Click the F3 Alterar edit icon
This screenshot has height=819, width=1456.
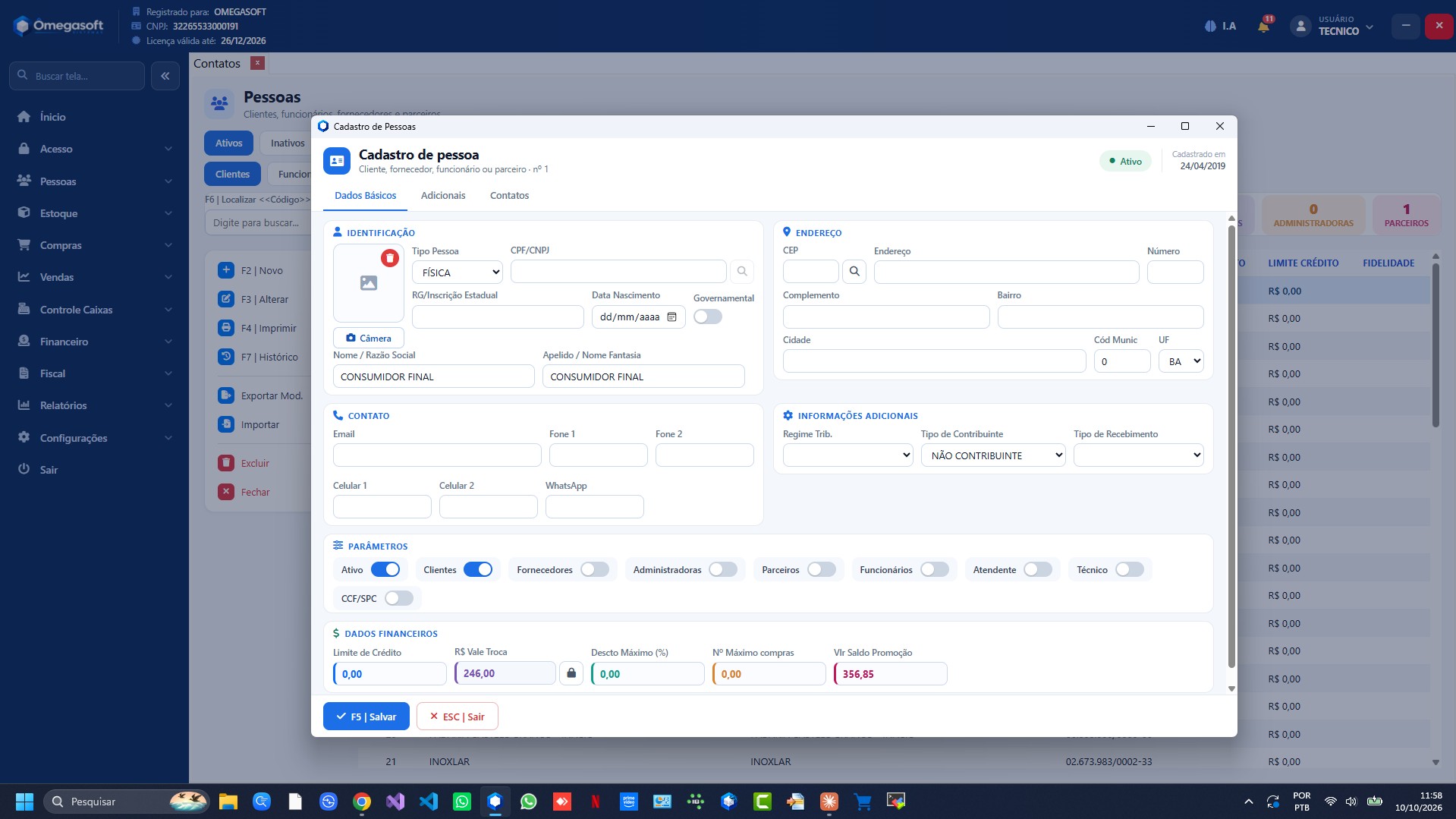226,299
